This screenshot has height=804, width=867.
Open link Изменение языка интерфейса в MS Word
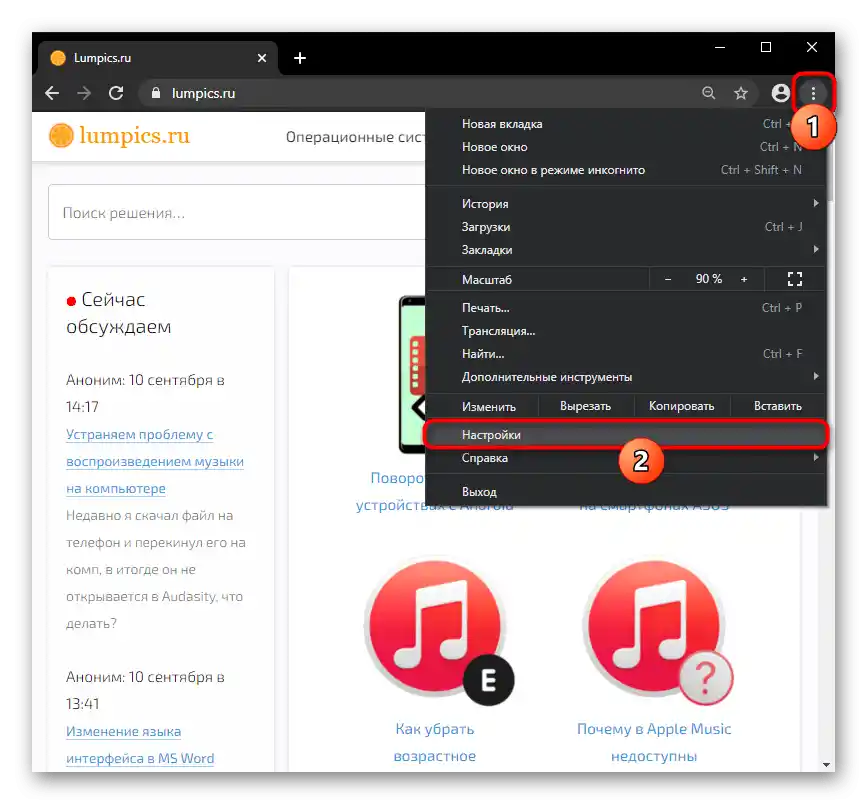140,745
